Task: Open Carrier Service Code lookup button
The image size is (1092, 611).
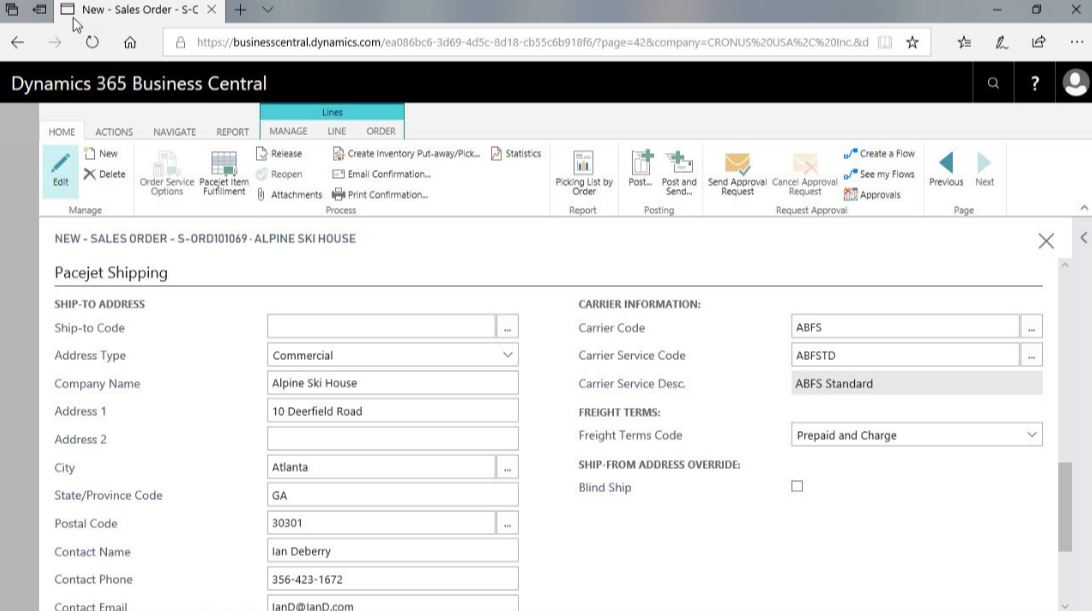Action: 1031,355
